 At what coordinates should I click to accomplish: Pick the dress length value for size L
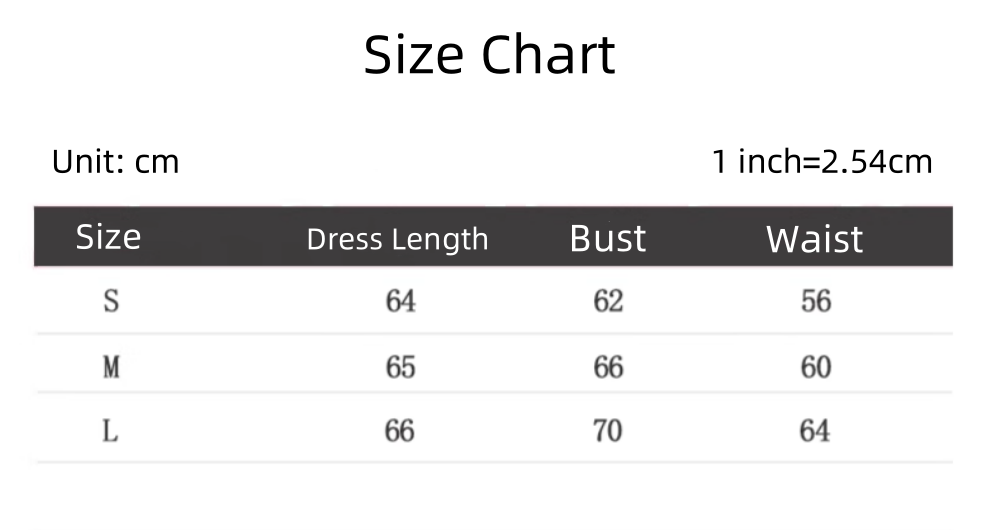coord(400,431)
